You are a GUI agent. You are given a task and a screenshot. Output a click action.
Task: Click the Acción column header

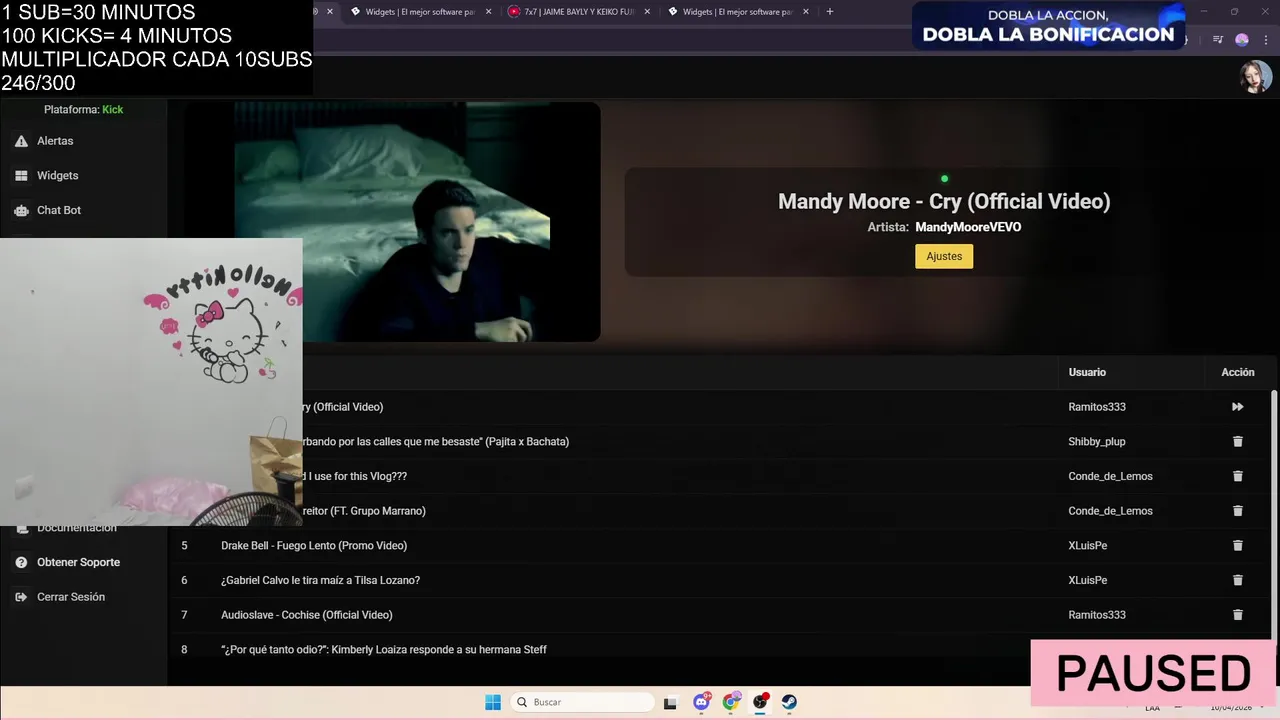(x=1237, y=372)
